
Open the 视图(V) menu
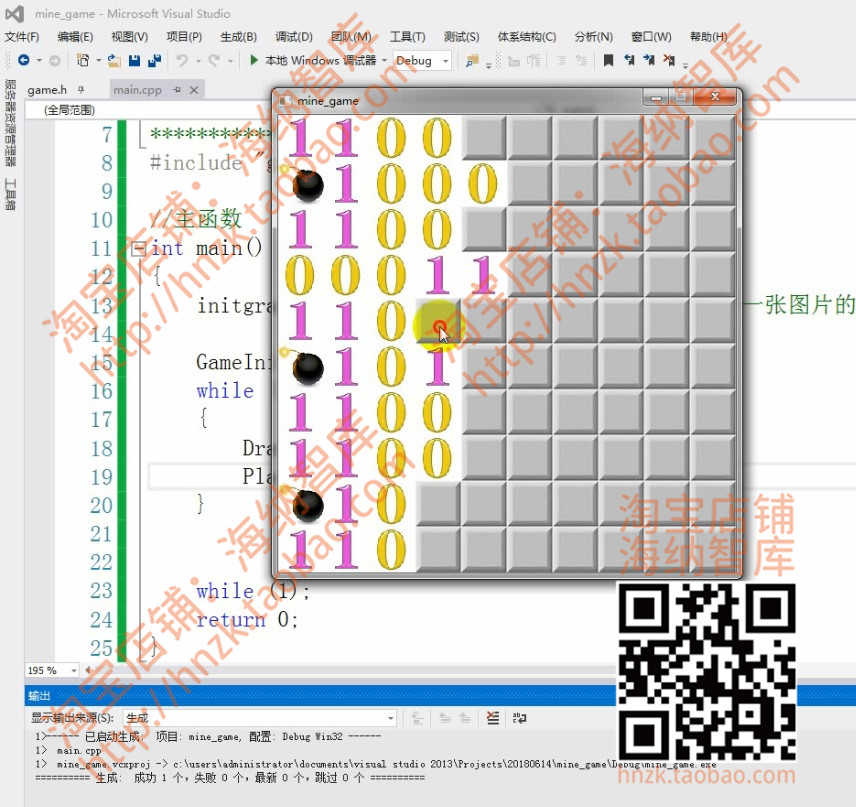129,37
